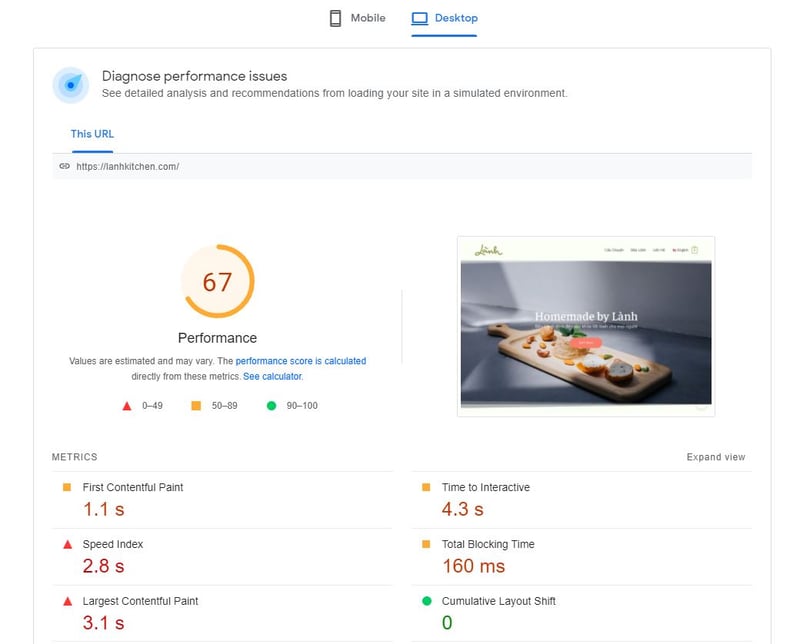
Task: Click the Desktop monitor icon
Action: (x=420, y=18)
